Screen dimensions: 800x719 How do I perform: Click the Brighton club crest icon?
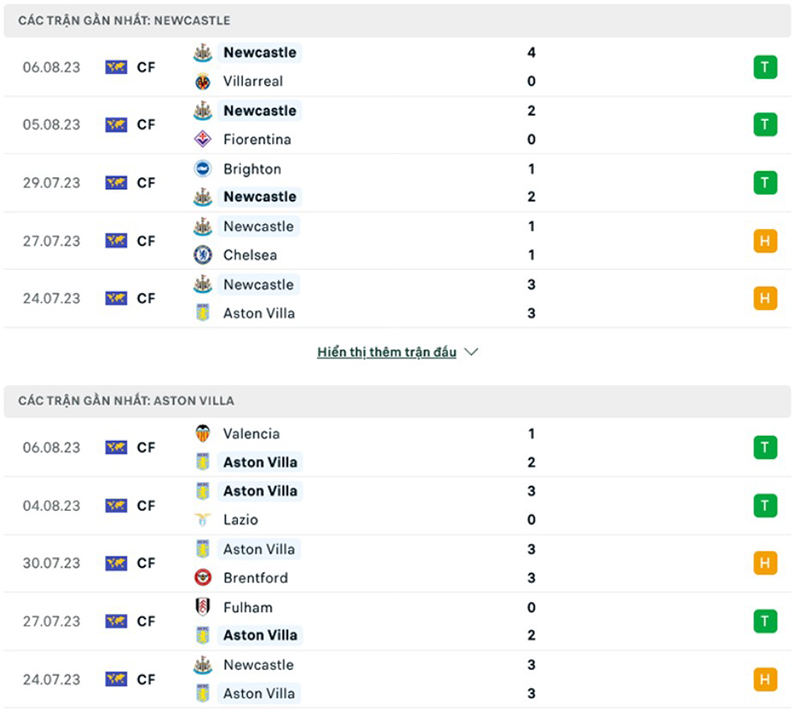coord(203,169)
